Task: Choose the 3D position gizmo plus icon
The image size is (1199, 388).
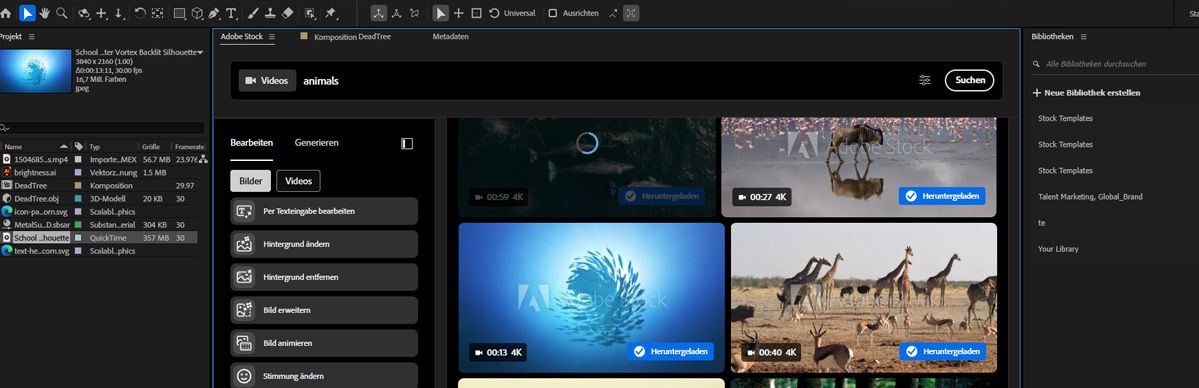Action: (x=459, y=13)
